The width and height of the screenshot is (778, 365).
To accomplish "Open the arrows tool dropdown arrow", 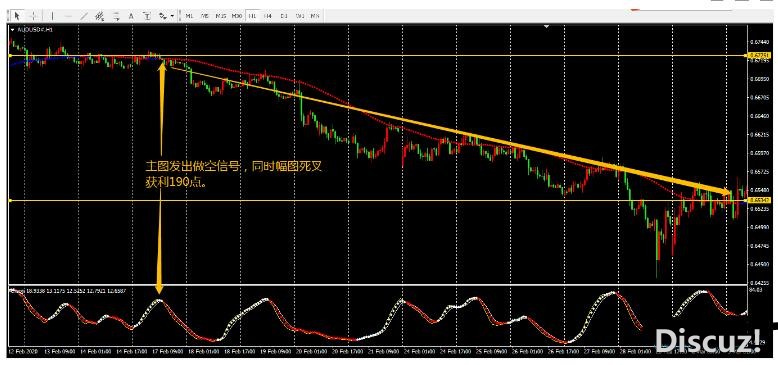I will tap(172, 15).
